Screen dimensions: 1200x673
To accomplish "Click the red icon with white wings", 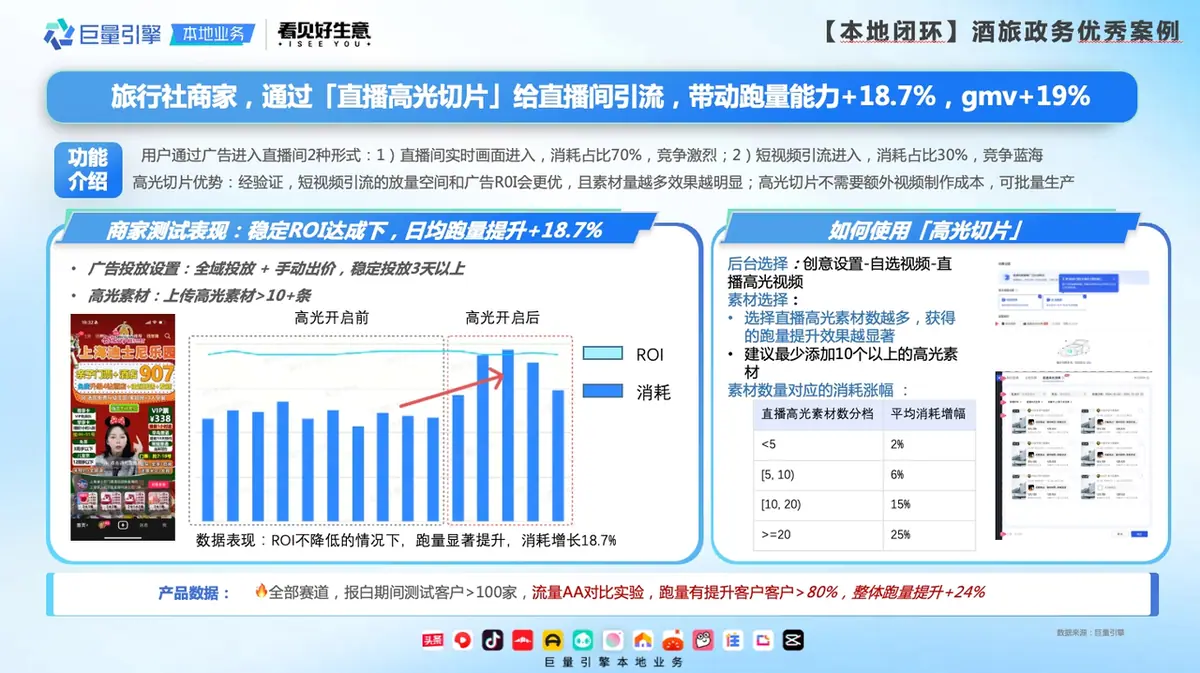I will [522, 639].
